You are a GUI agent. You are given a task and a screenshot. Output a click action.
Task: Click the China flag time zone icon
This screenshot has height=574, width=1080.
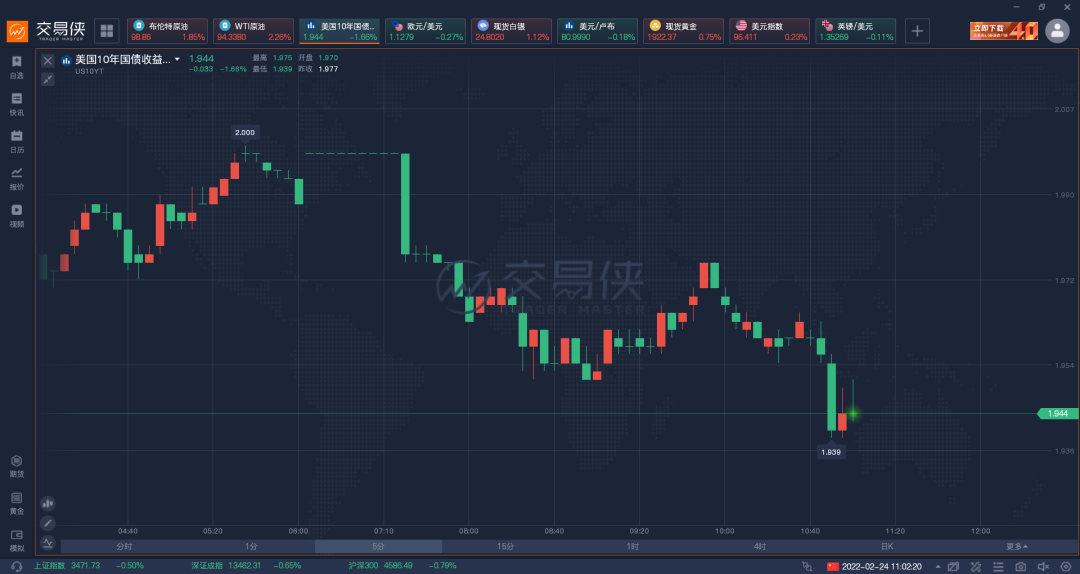pyautogui.click(x=833, y=566)
